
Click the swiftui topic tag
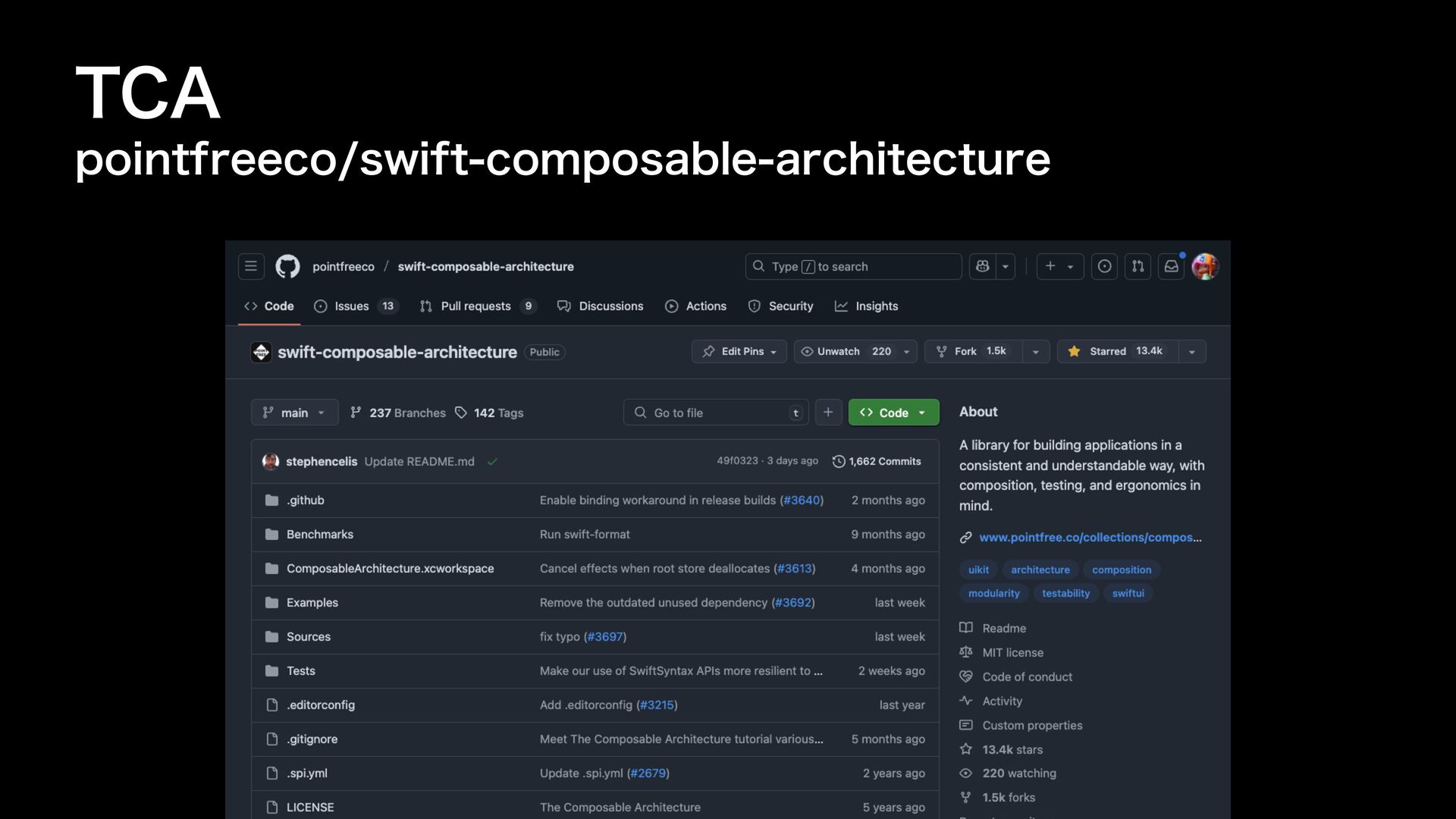click(1128, 593)
